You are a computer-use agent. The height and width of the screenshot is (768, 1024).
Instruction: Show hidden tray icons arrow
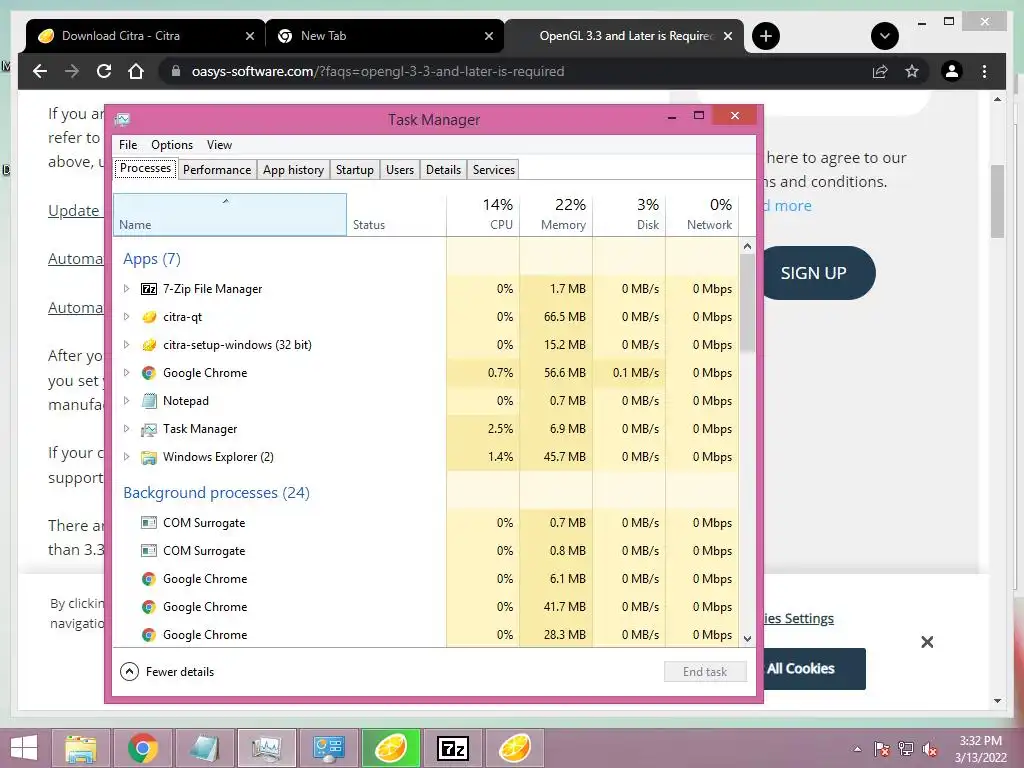(857, 749)
